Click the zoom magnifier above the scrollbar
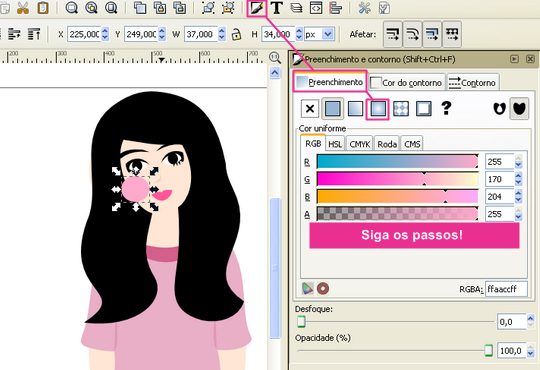 tap(275, 58)
